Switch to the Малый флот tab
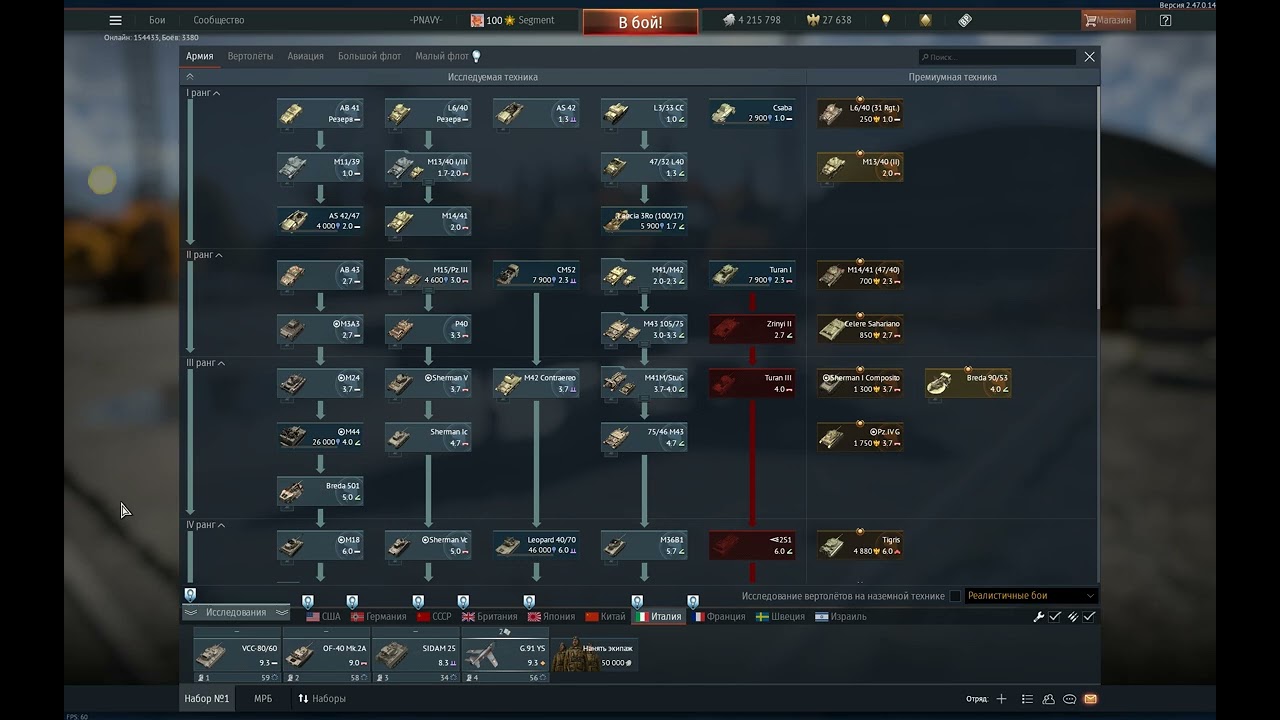Image resolution: width=1280 pixels, height=720 pixels. click(x=442, y=56)
